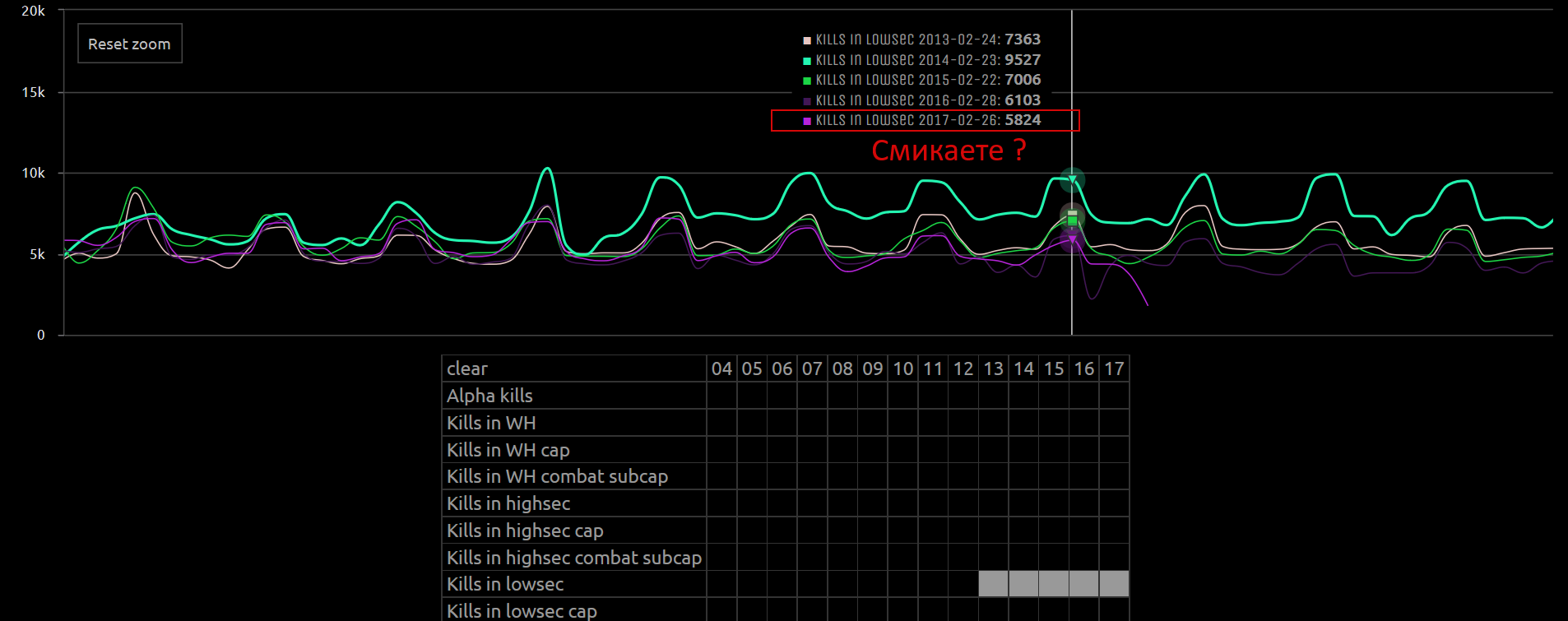Viewport: 1568px width, 621px height.
Task: Click the year column header 14
Action: tap(1023, 368)
